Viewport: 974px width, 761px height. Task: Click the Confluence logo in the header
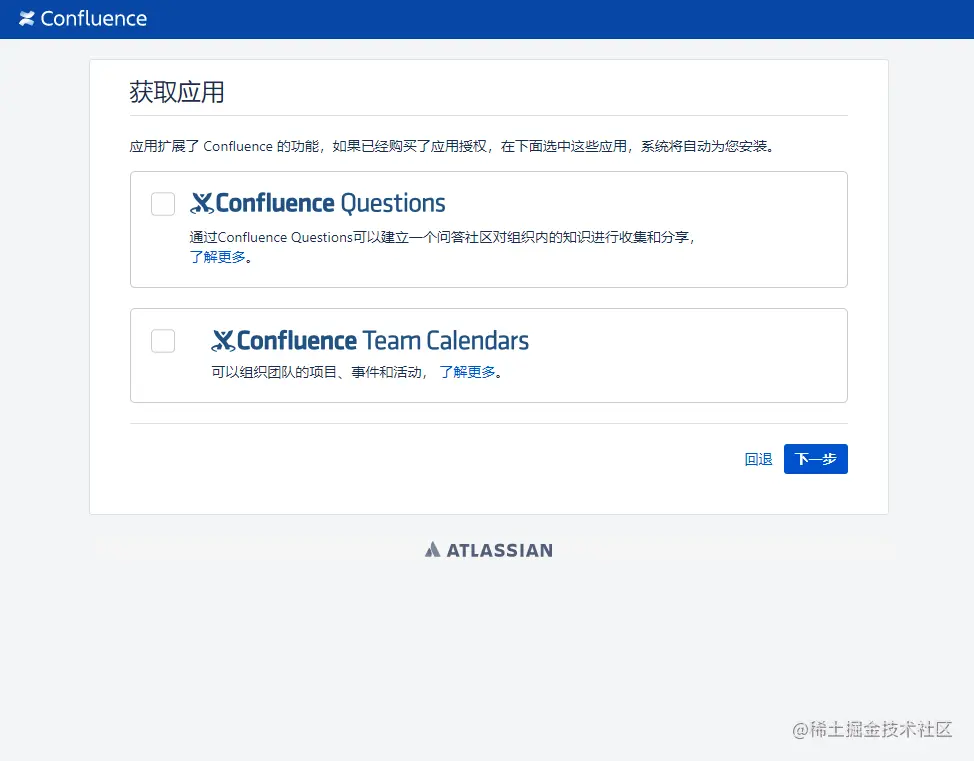coord(83,19)
